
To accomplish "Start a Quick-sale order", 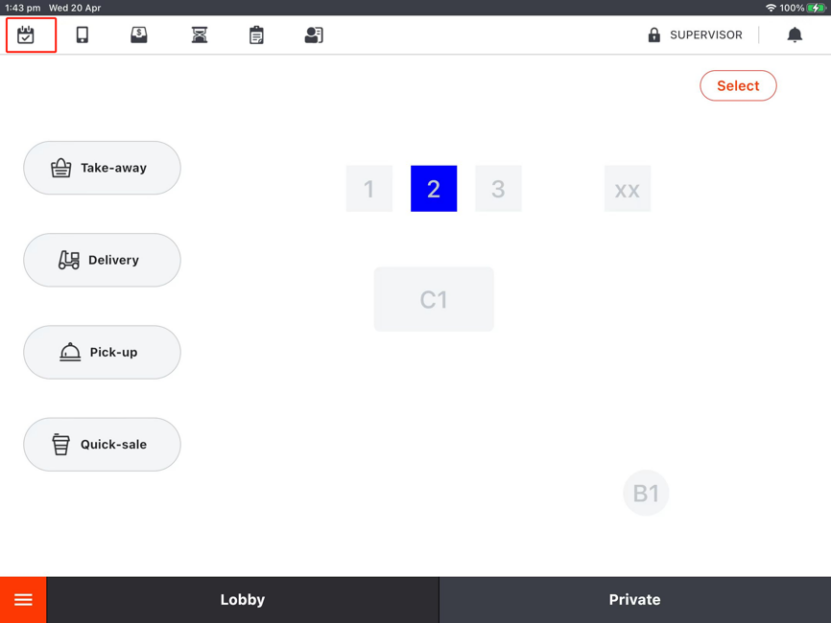I will click(102, 444).
